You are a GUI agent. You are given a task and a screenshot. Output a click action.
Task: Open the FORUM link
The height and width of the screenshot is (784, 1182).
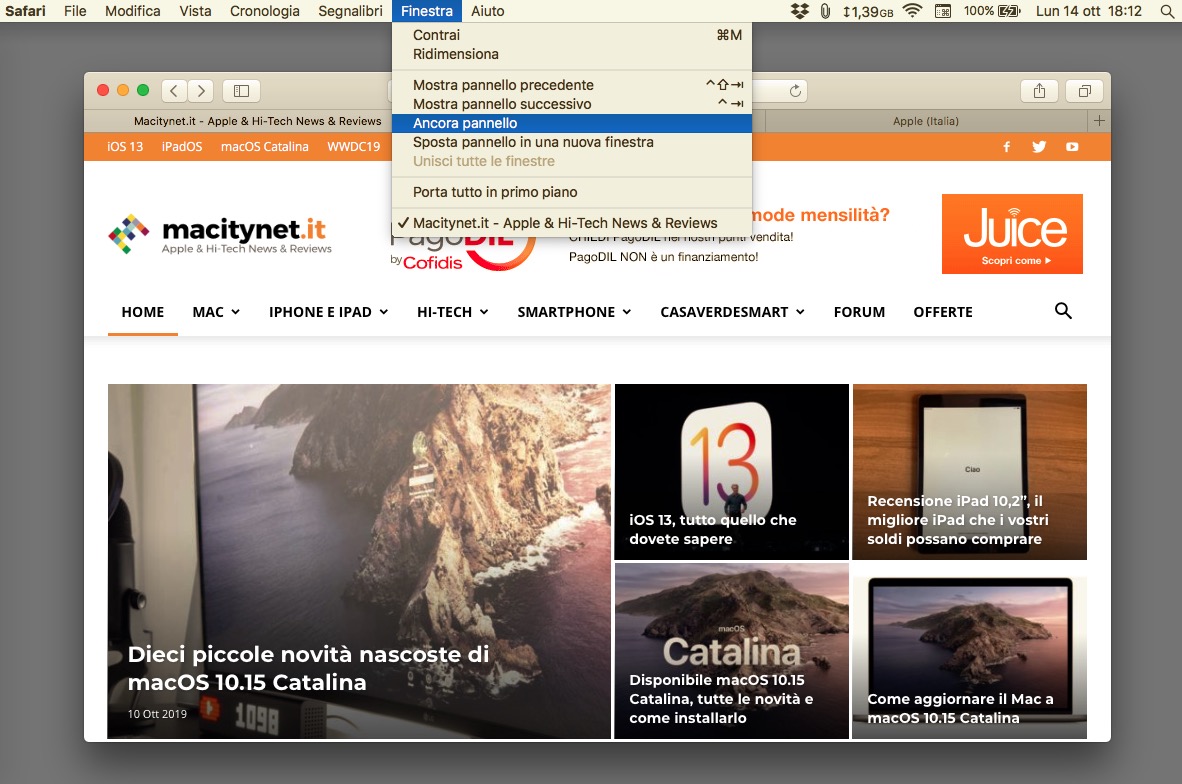click(x=859, y=312)
